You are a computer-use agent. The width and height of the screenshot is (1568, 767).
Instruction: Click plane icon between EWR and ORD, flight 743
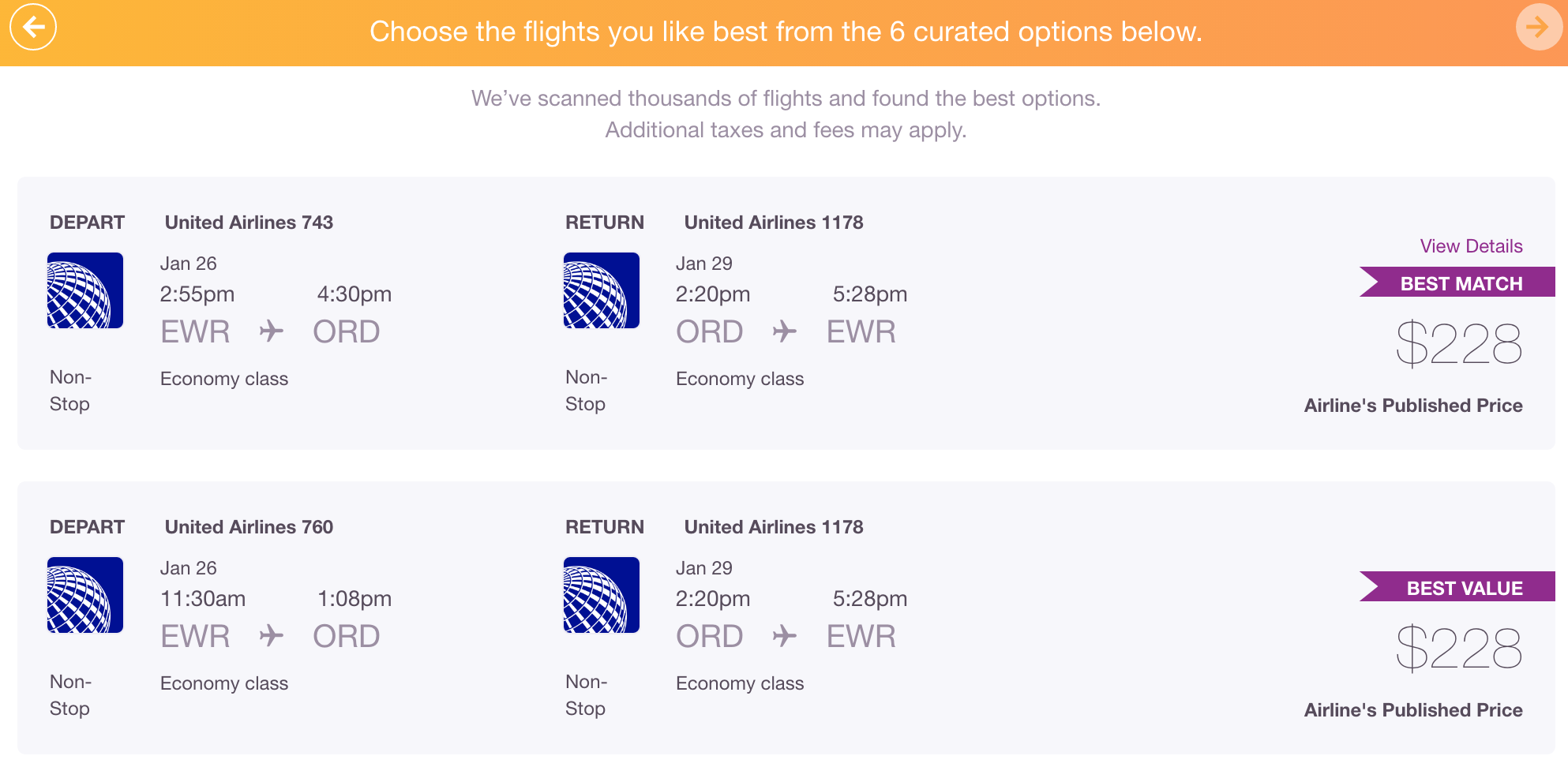point(272,331)
